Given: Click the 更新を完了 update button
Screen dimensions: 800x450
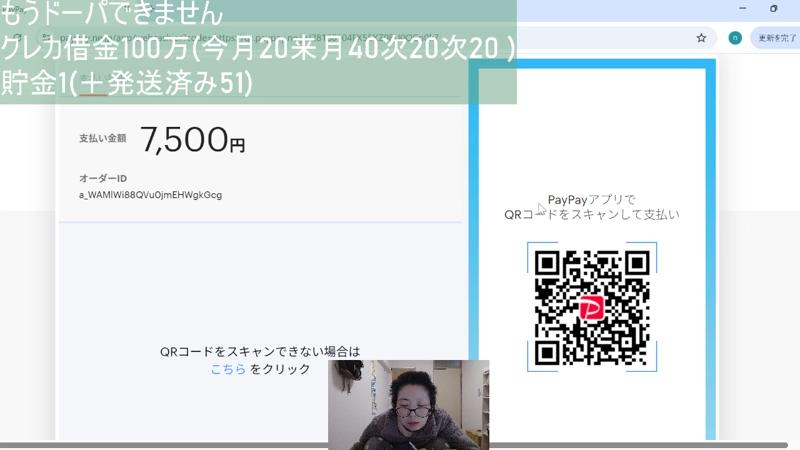Looking at the screenshot, I should pos(777,38).
